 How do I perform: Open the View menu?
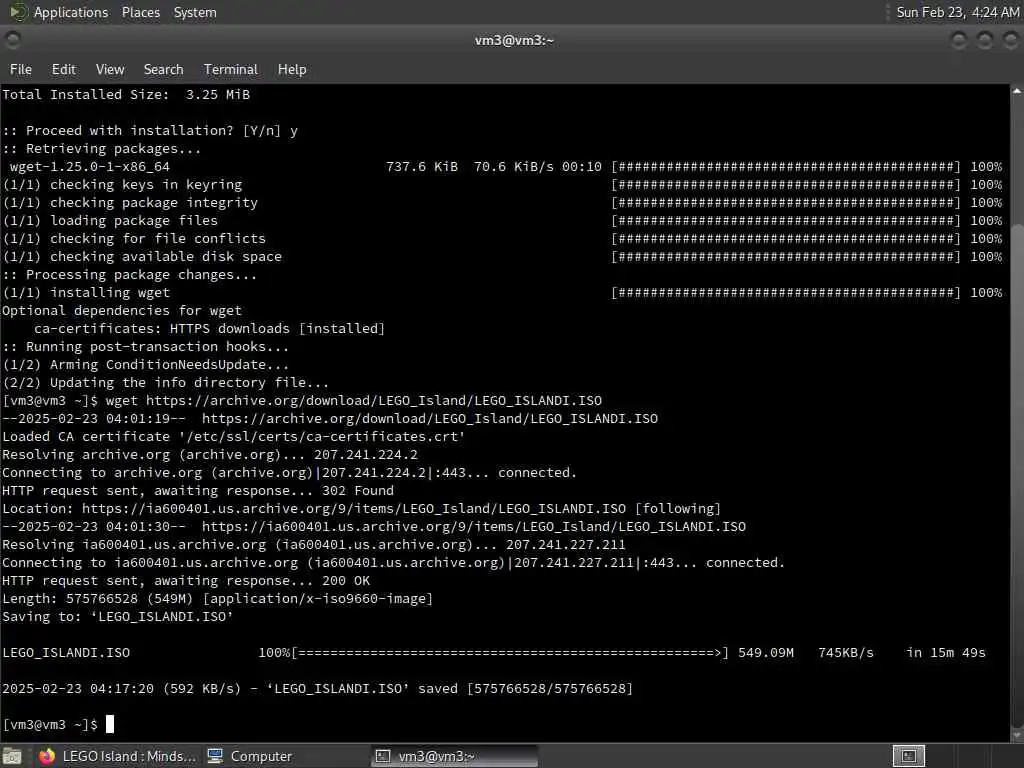coord(110,69)
